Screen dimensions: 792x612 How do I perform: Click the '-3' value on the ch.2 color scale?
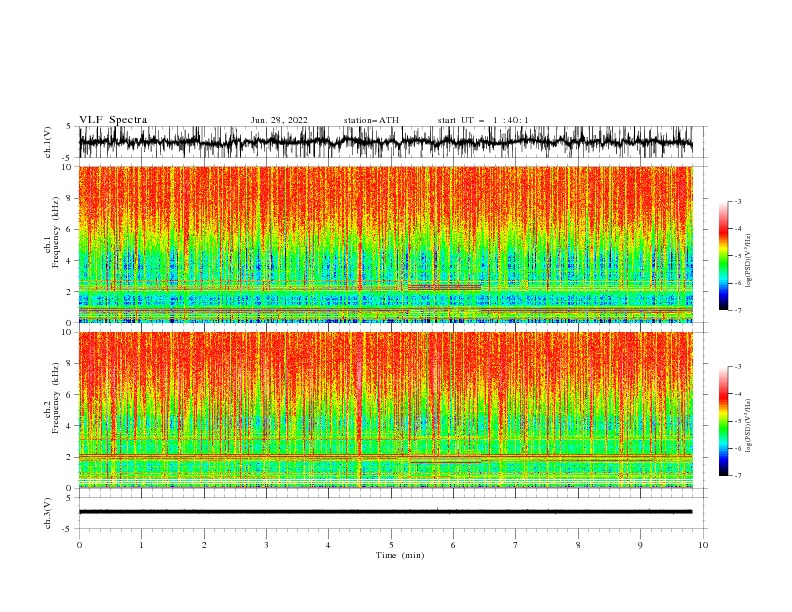[737, 367]
